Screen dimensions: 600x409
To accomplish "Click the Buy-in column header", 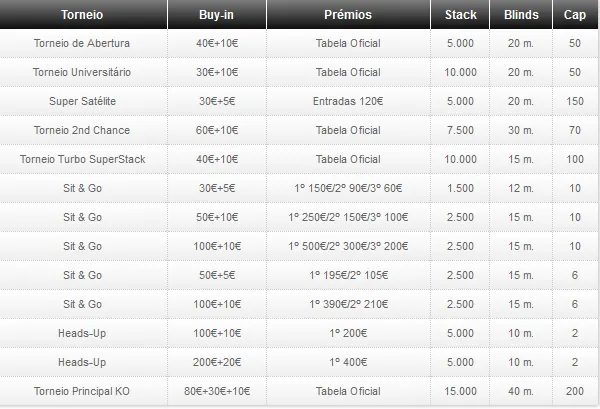I will (217, 15).
